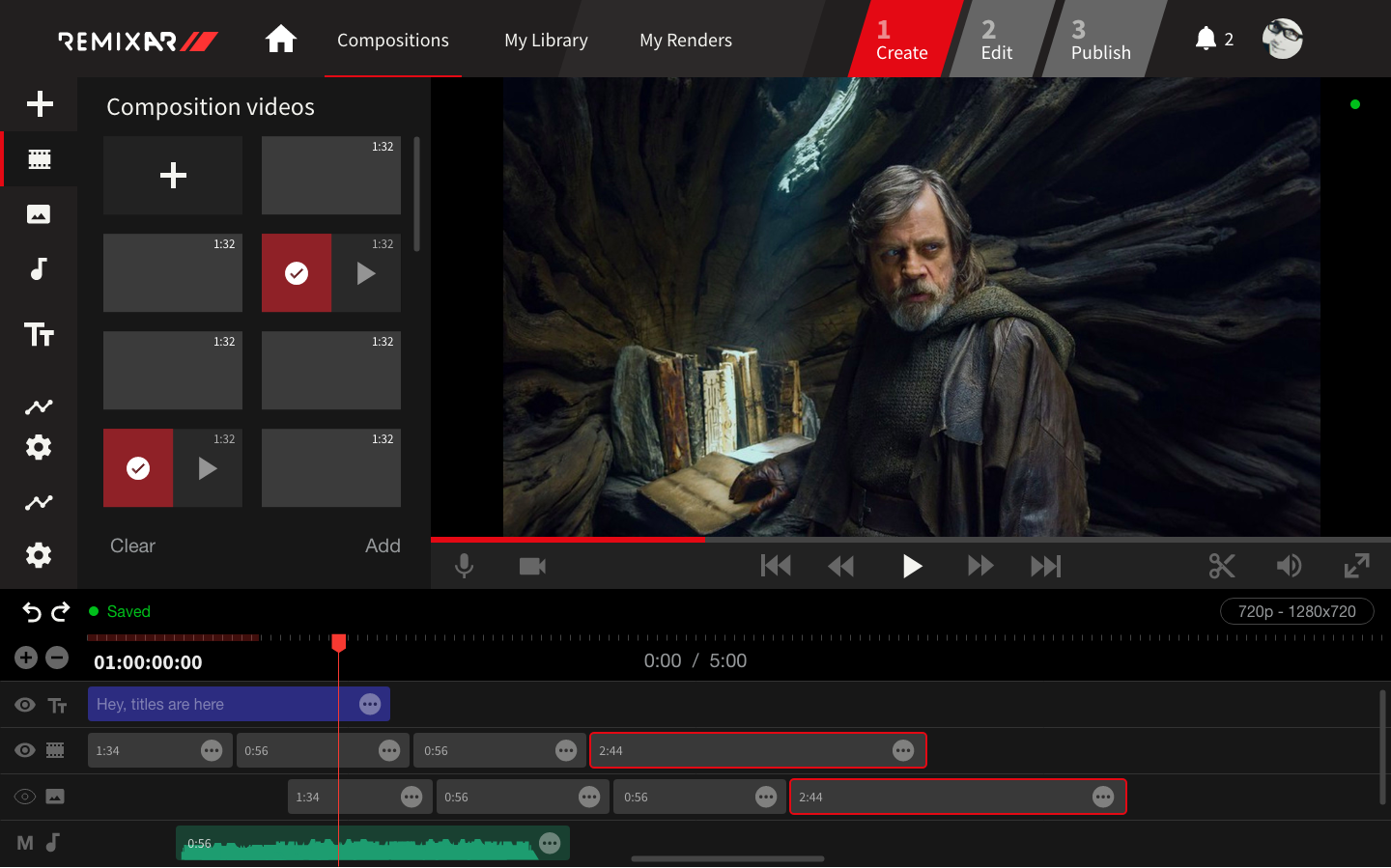Click the red video progress bar
Screen dimensions: 1391x868
click(568, 540)
